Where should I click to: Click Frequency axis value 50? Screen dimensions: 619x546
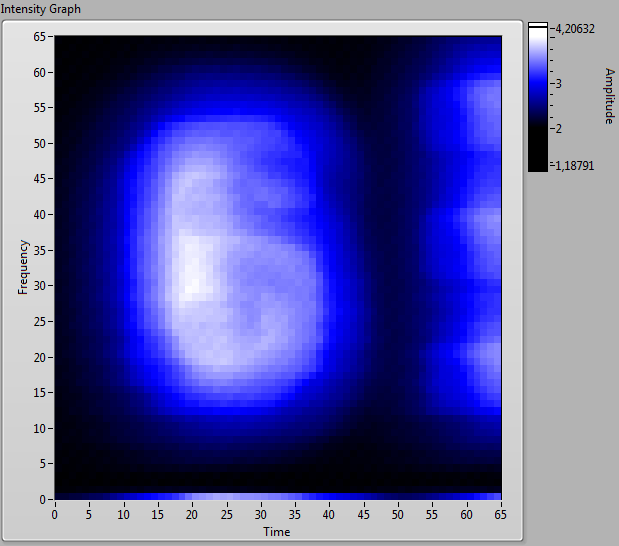(39, 144)
